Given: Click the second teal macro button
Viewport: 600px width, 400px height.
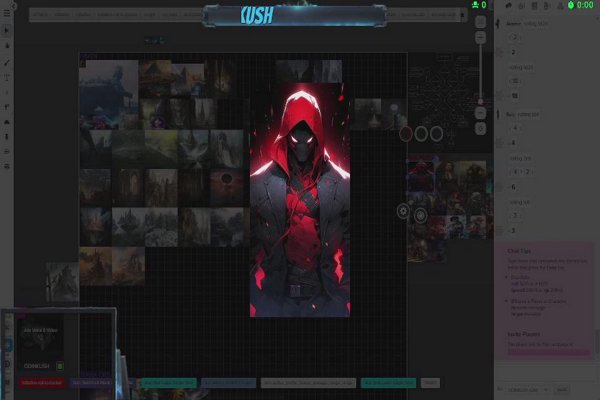Looking at the screenshot, I should (388, 383).
